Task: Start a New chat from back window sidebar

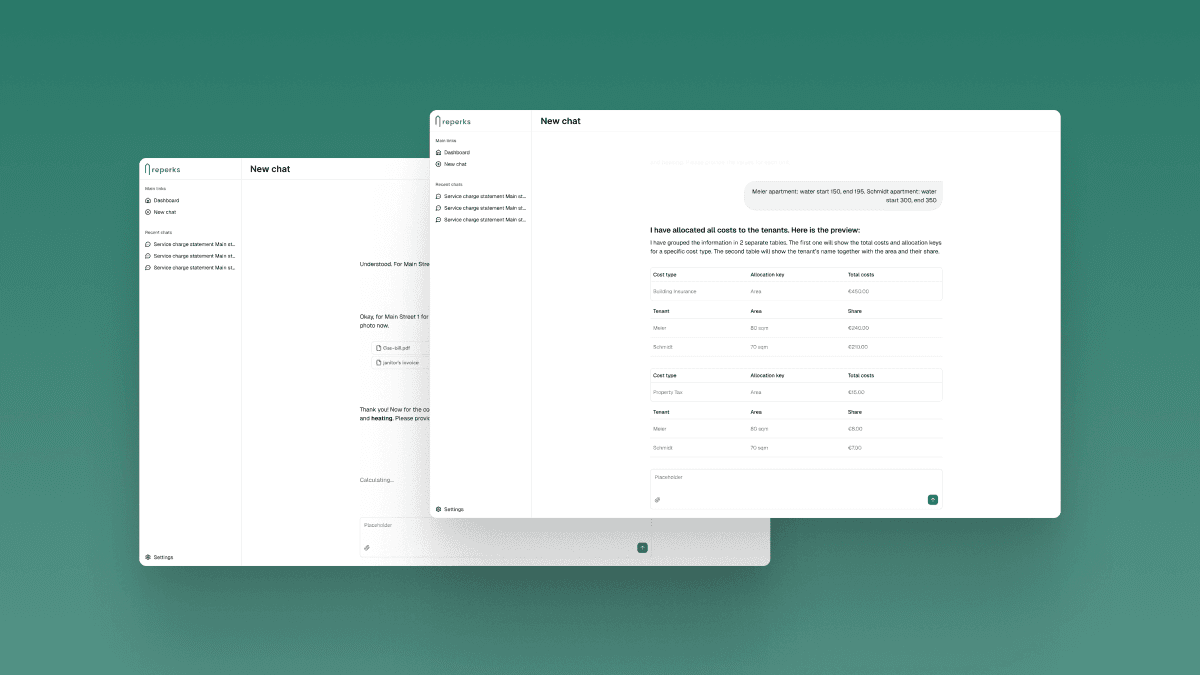Action: (x=164, y=212)
